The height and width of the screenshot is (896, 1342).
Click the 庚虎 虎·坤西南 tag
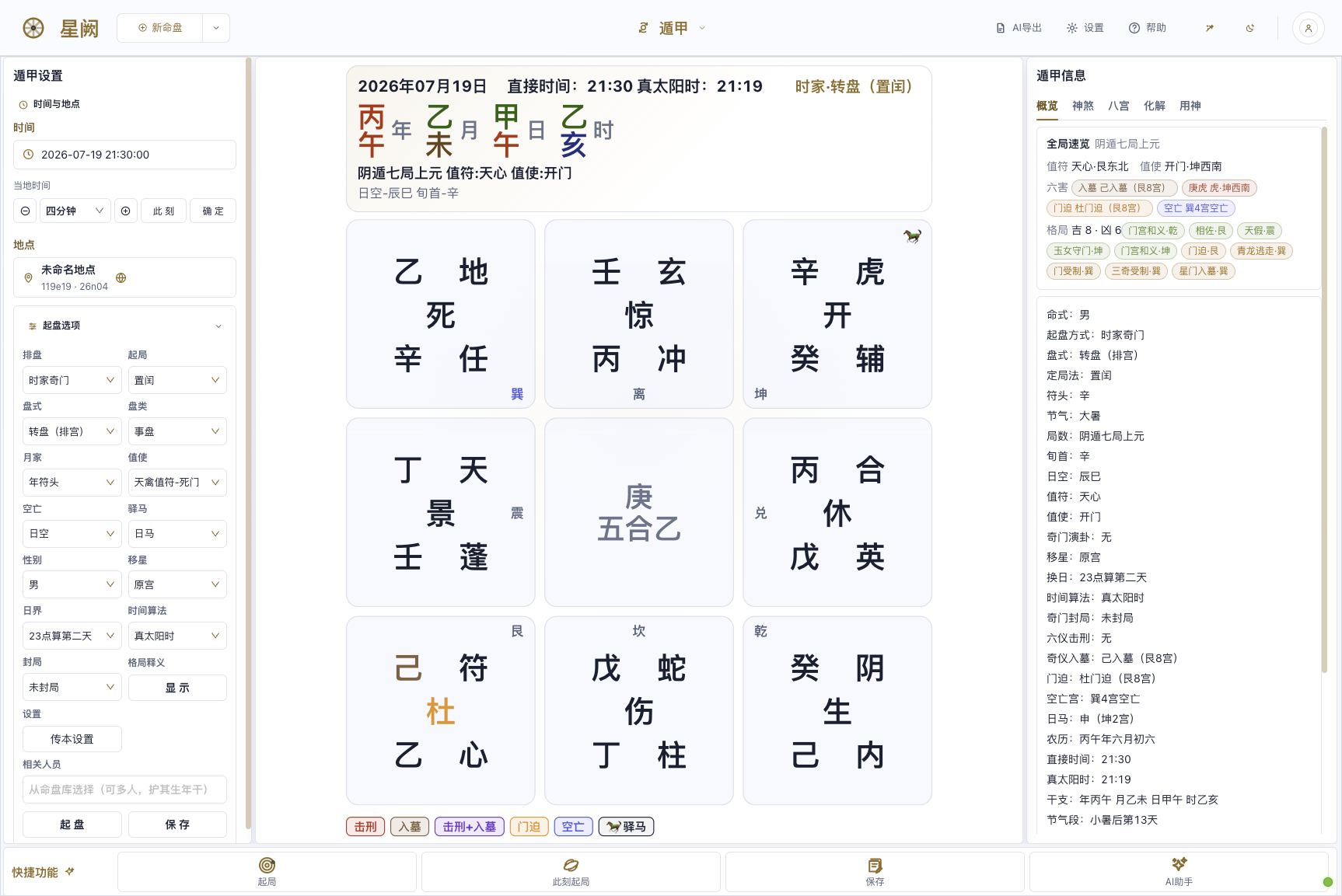tap(1219, 188)
